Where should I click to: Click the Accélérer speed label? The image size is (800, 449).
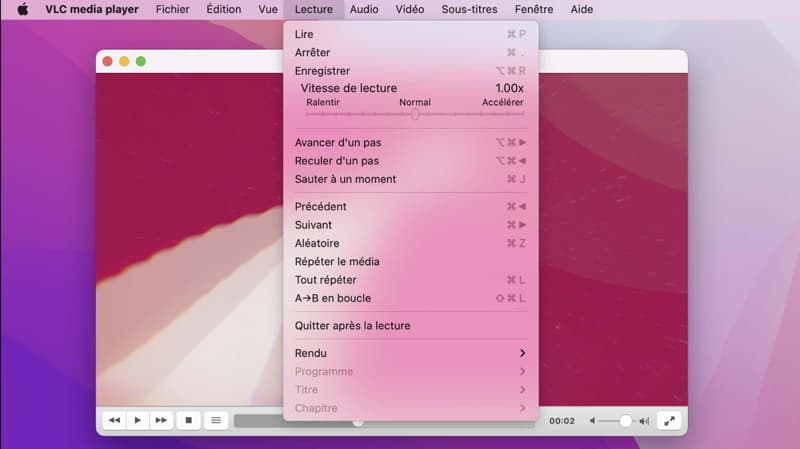[503, 102]
